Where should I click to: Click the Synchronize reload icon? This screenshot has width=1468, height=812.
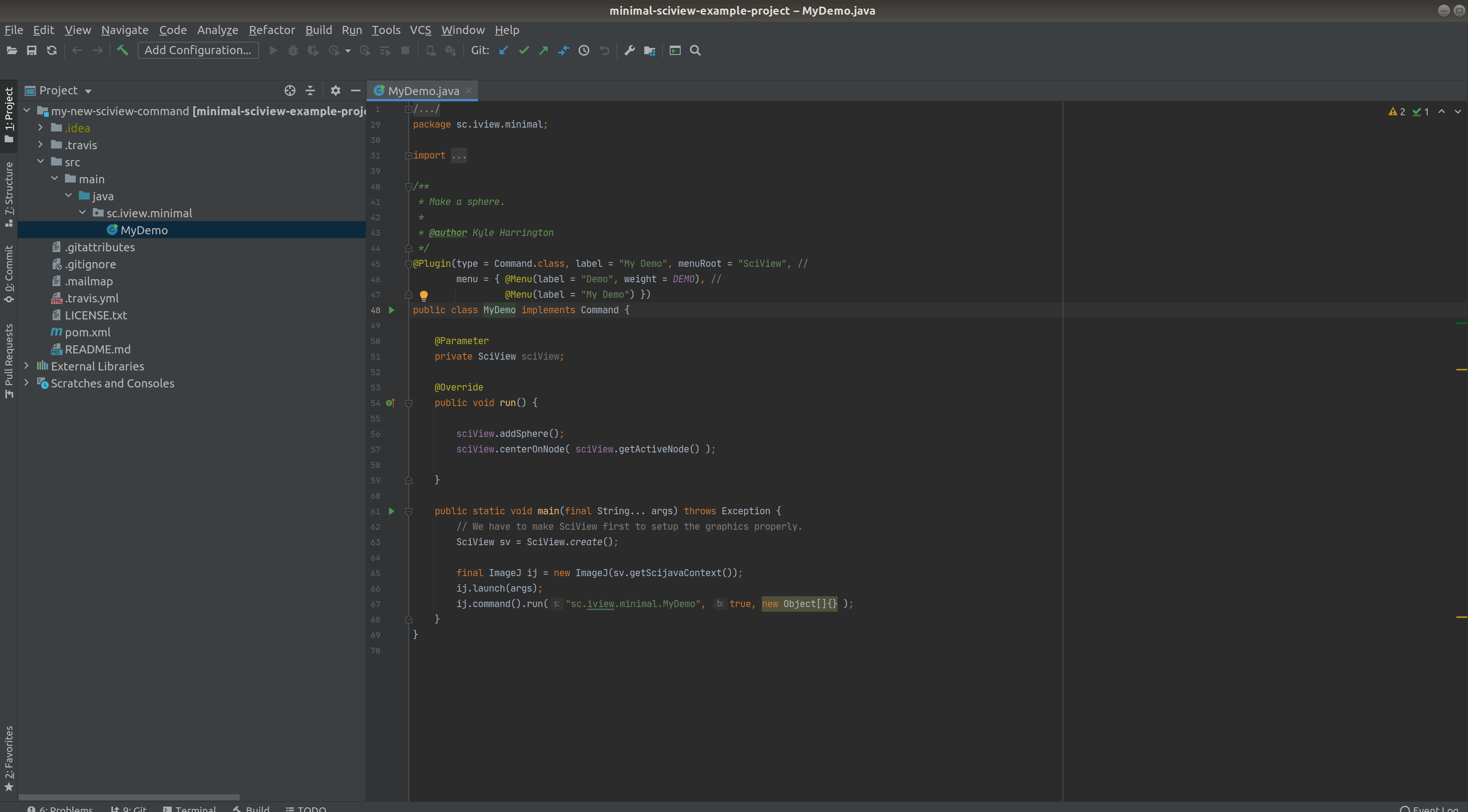click(x=52, y=51)
